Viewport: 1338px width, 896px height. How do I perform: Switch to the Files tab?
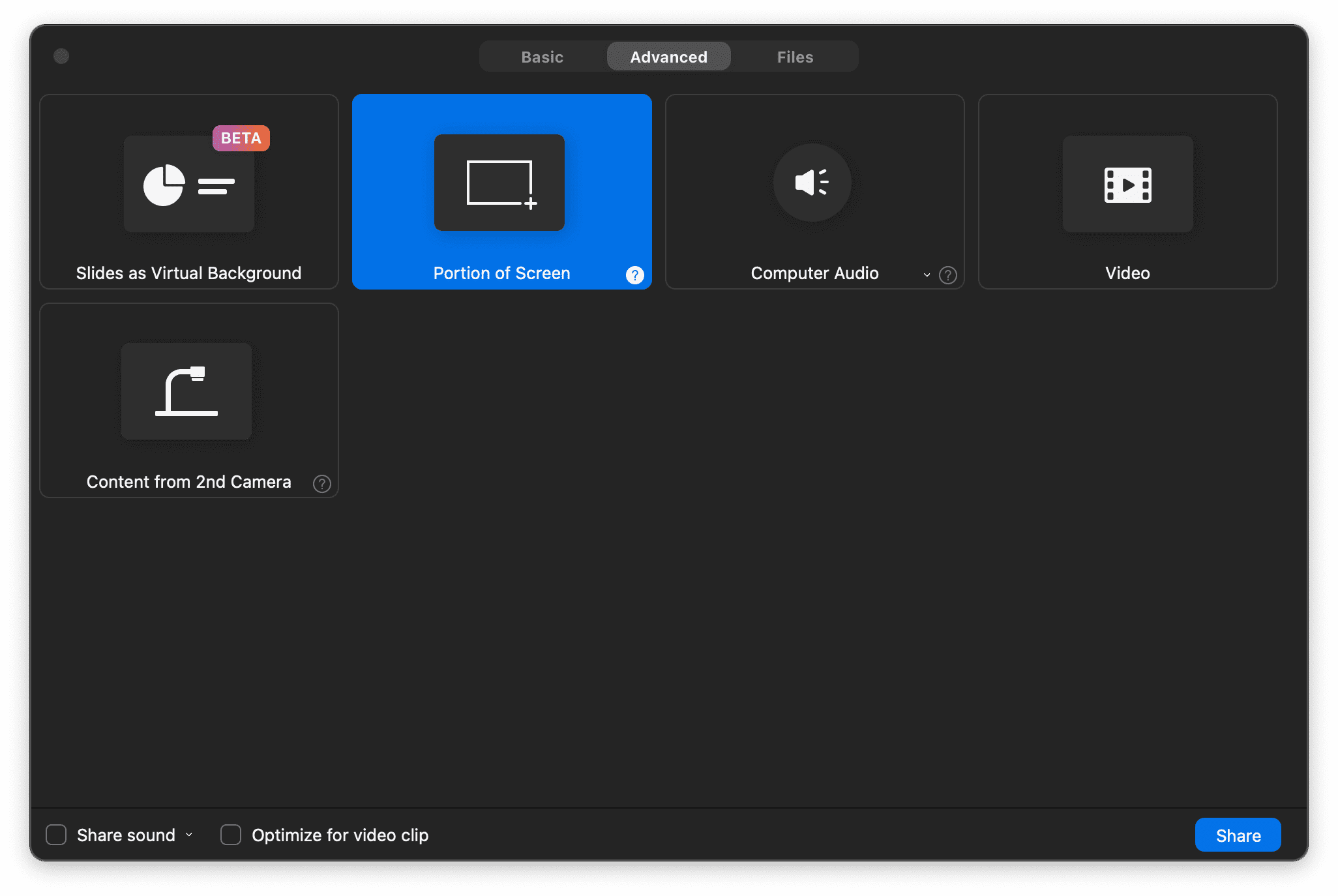tap(795, 57)
